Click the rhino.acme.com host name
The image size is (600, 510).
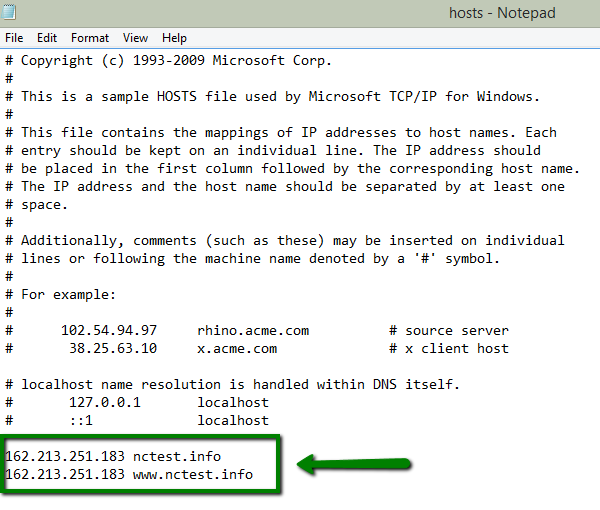[x=253, y=330]
